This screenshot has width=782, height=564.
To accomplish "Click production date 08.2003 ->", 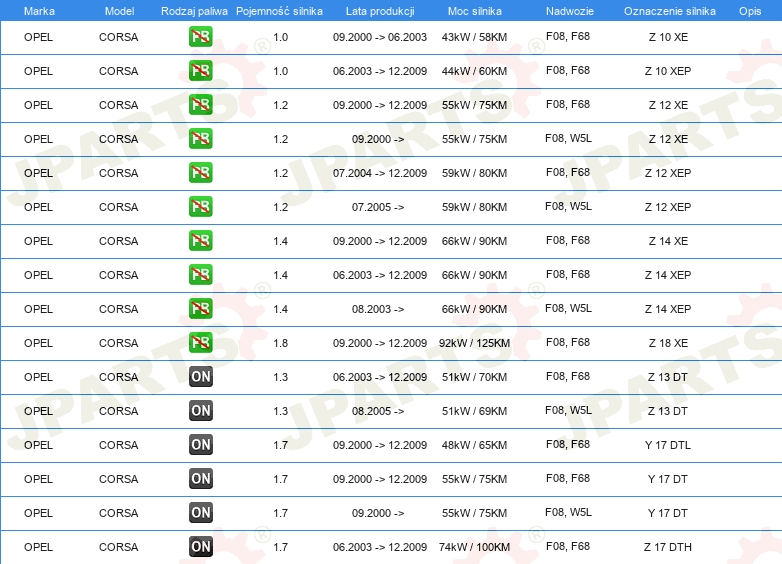I will 378,309.
